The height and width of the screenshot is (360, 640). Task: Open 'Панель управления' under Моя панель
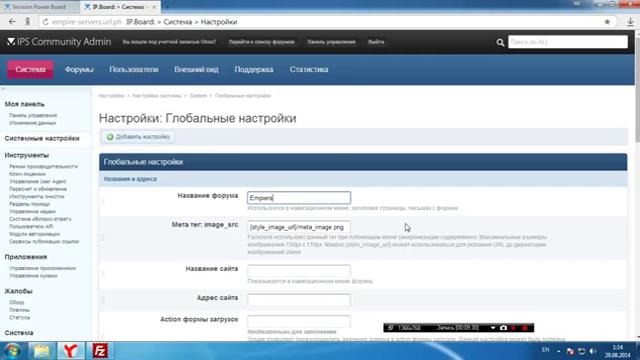point(33,116)
